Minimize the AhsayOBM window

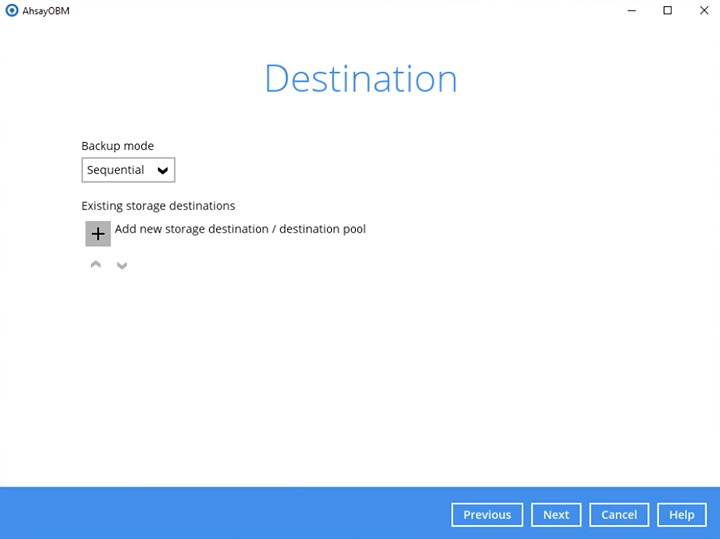pos(632,11)
